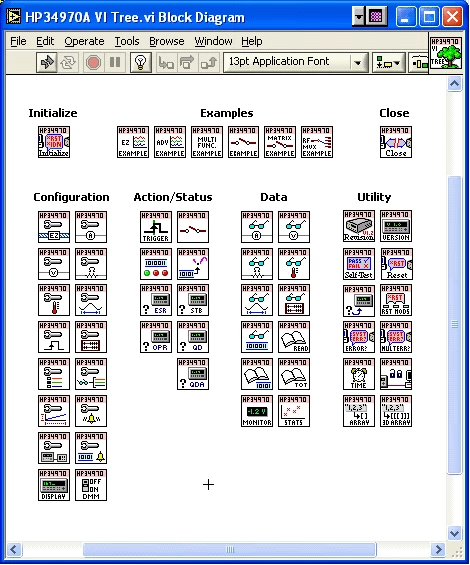
Task: Click the Configuration group label
Action: click(x=71, y=197)
